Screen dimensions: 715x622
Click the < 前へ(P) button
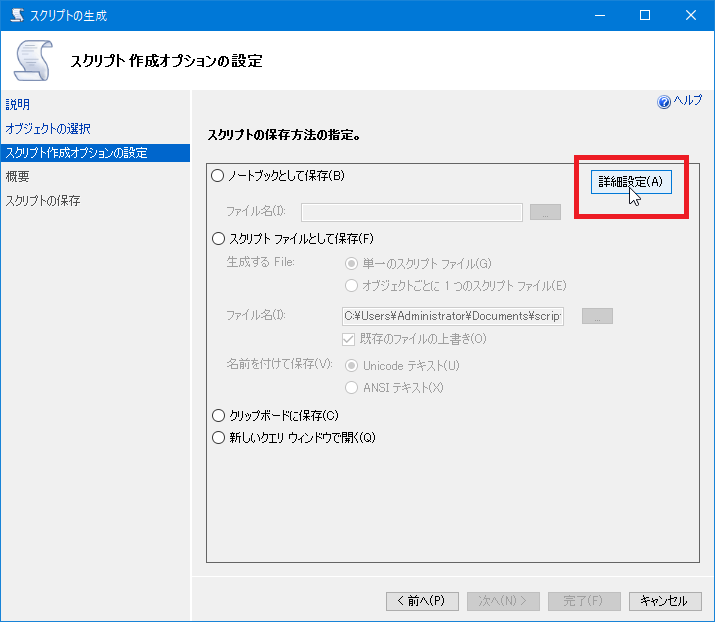tap(422, 601)
